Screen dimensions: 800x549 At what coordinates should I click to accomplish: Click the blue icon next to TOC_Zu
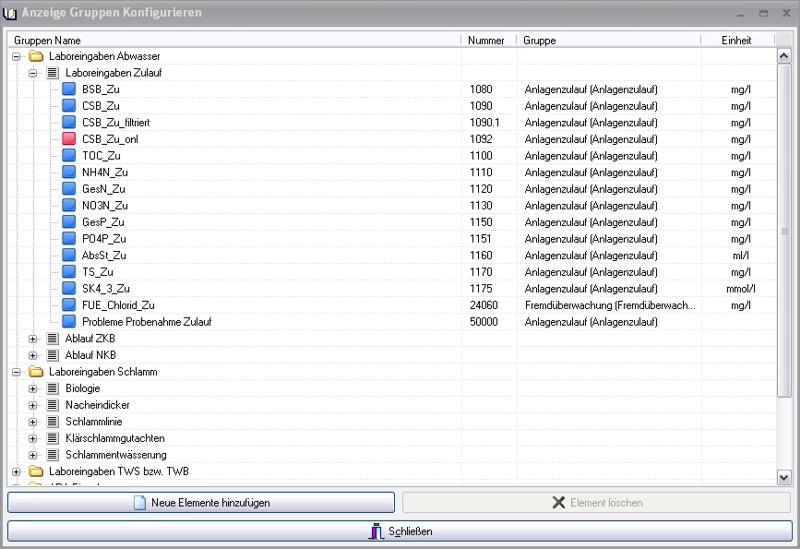tap(69, 155)
